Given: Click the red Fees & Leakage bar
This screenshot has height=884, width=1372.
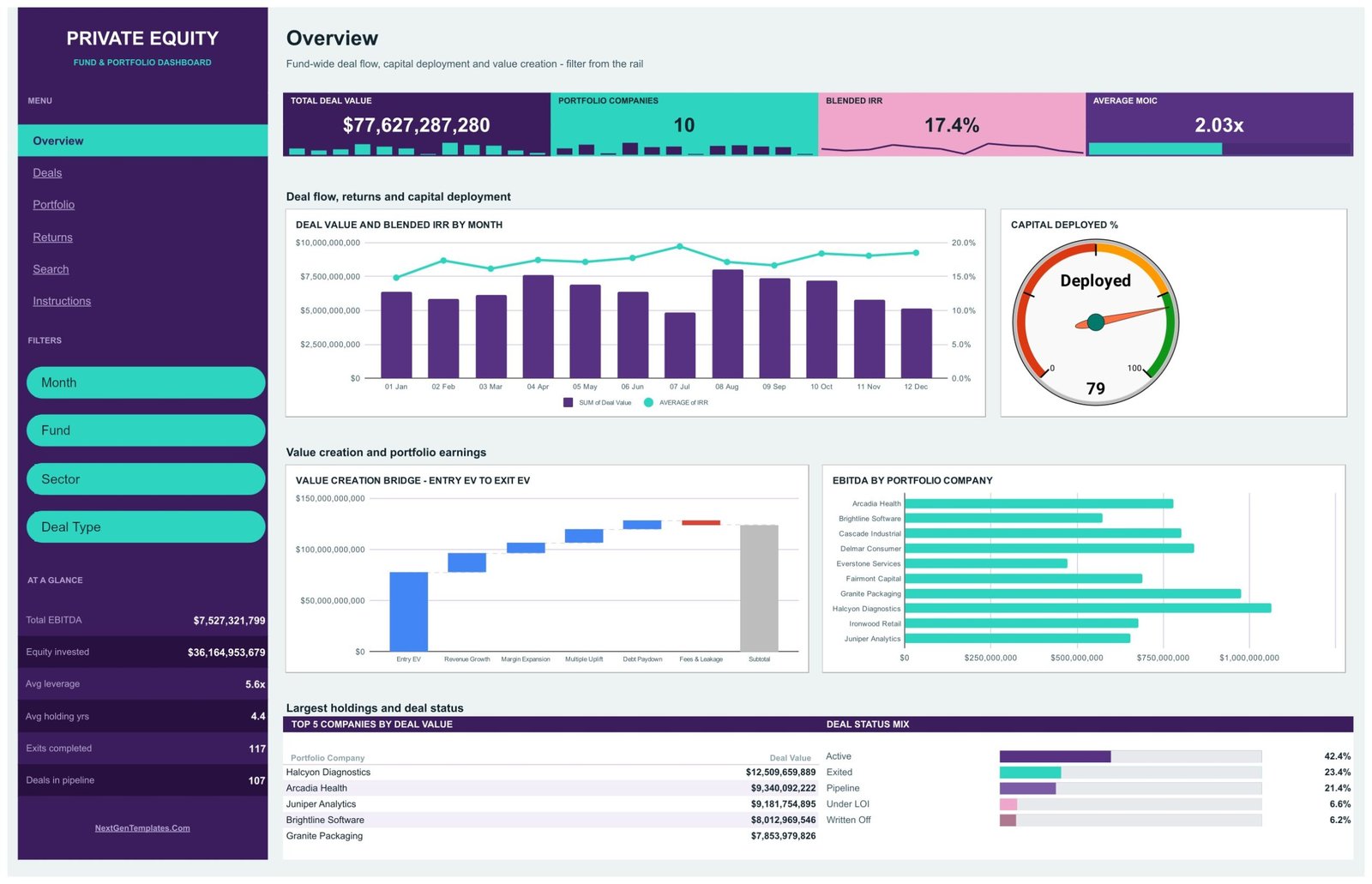Looking at the screenshot, I should [701, 522].
